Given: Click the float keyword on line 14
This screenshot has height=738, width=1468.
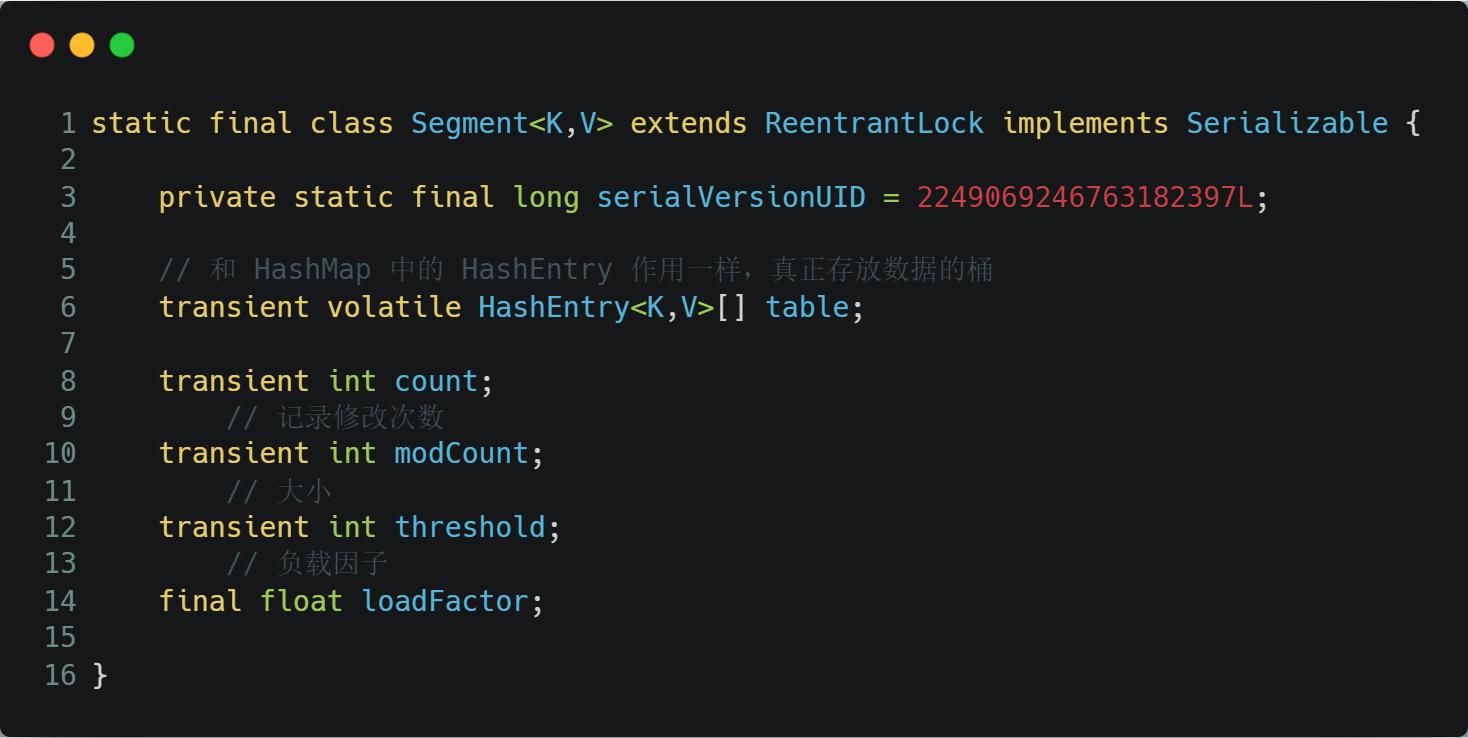Looking at the screenshot, I should click(301, 601).
